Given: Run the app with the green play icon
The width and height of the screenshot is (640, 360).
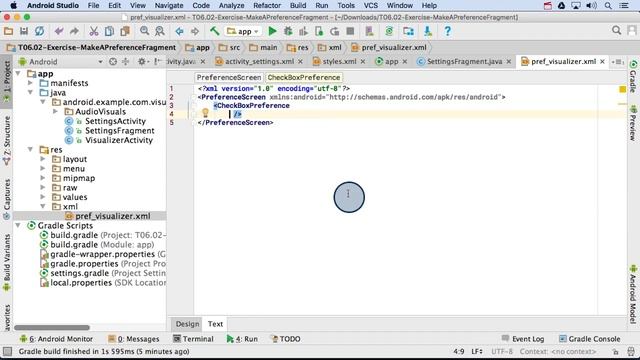Looking at the screenshot, I should pos(272,31).
